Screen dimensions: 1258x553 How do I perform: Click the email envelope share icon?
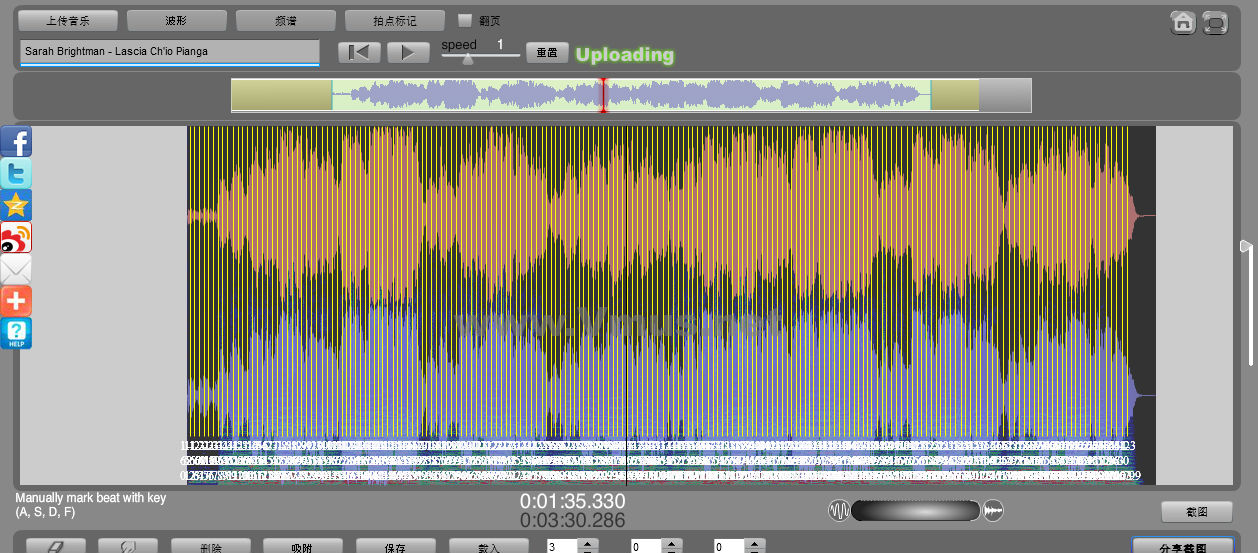point(16,269)
